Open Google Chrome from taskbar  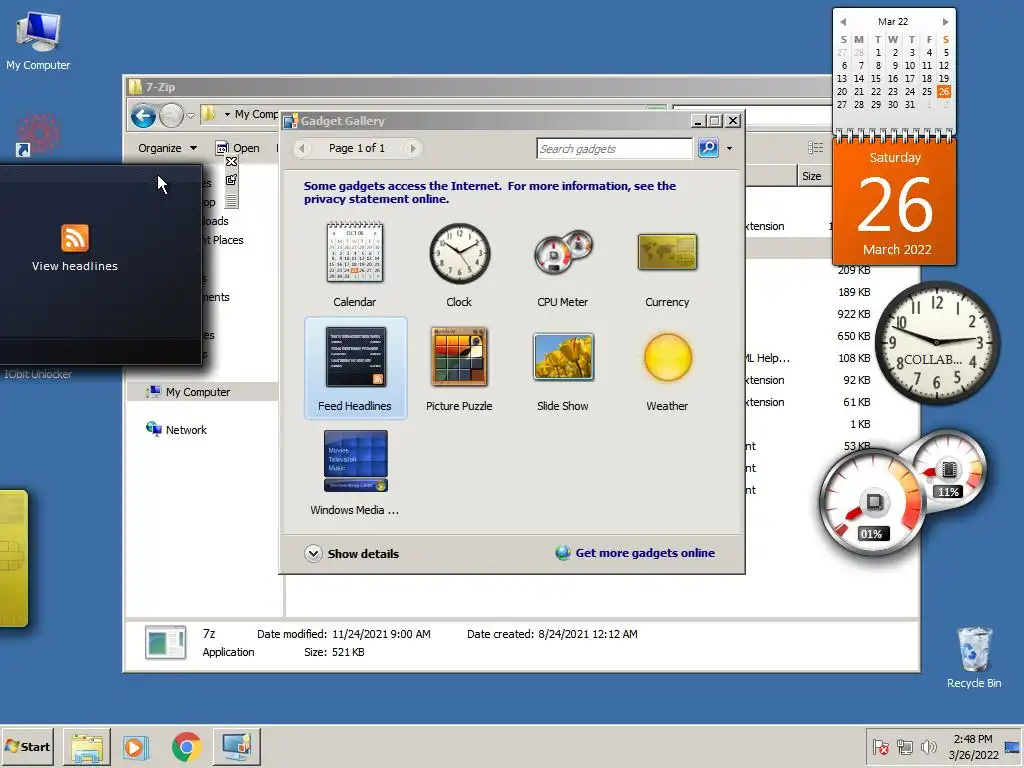[x=187, y=746]
